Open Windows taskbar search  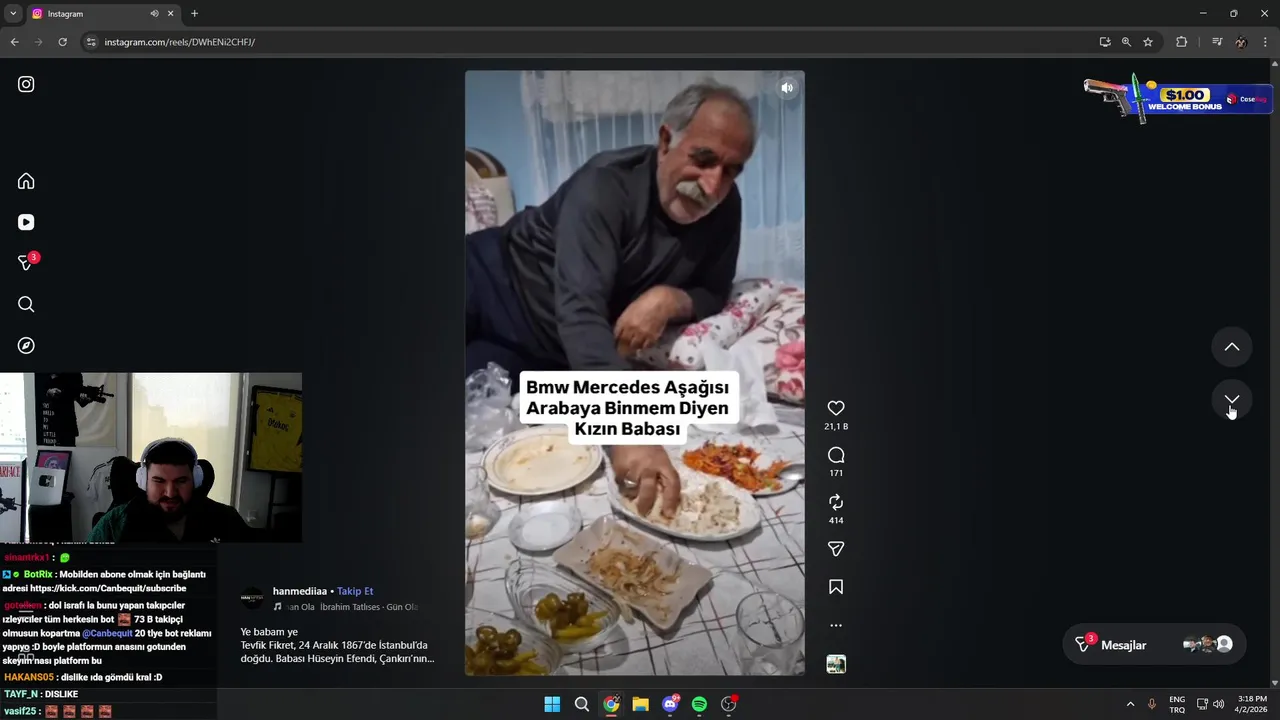[581, 704]
